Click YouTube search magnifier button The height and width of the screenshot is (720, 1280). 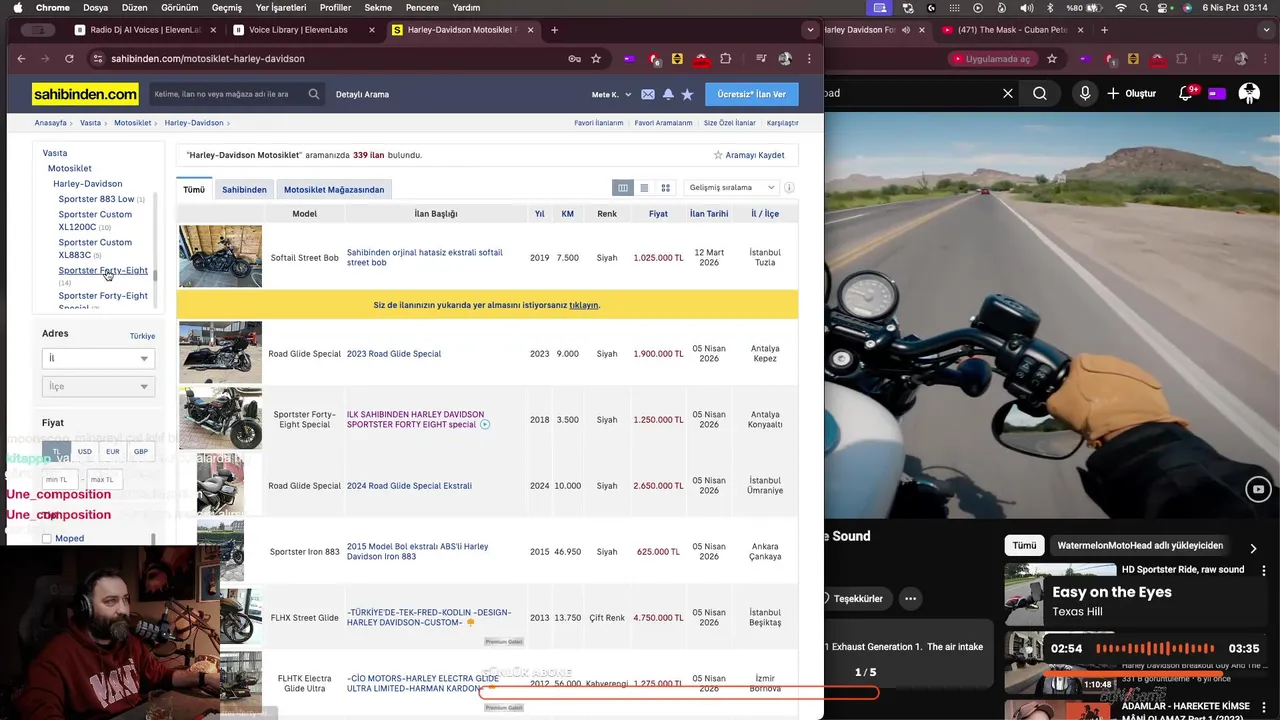click(1040, 93)
